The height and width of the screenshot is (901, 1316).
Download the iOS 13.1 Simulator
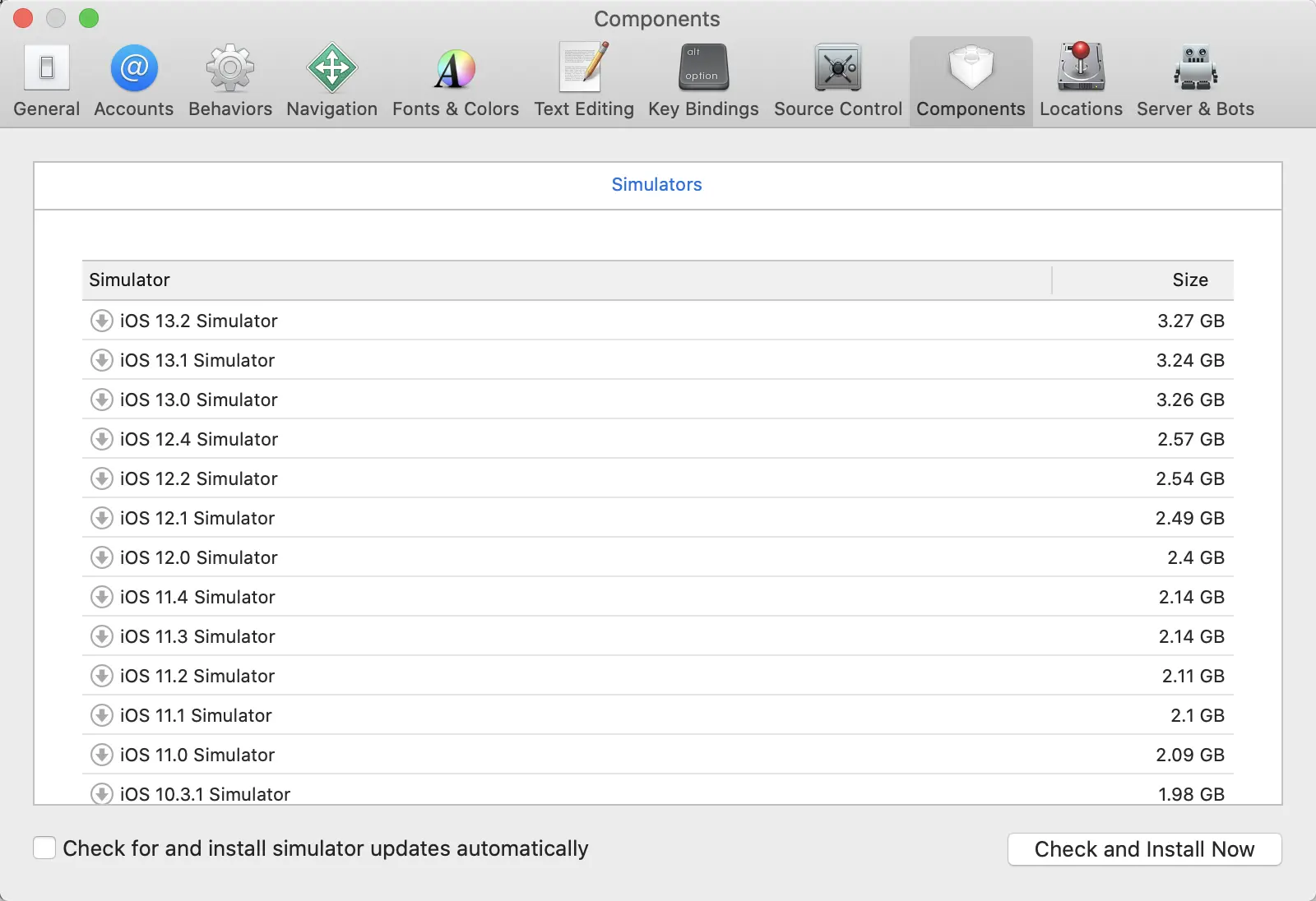101,360
